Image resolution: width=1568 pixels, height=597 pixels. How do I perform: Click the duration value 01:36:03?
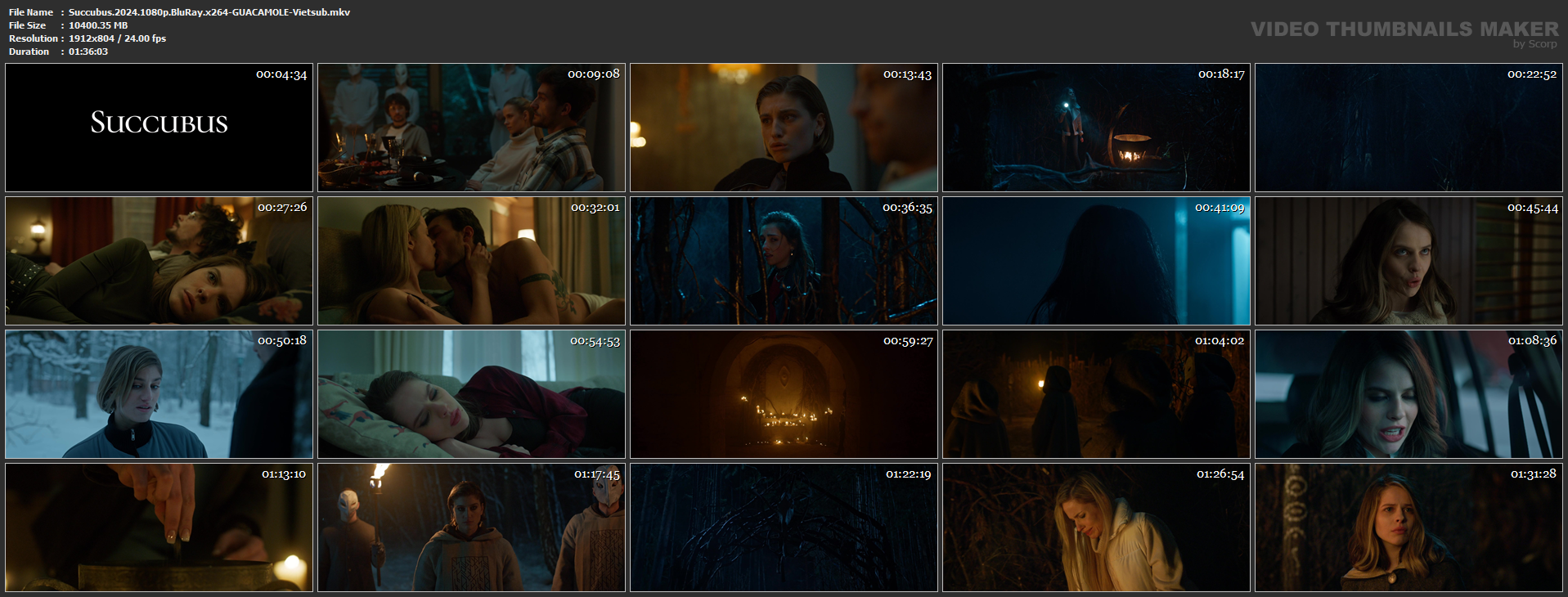(x=88, y=52)
